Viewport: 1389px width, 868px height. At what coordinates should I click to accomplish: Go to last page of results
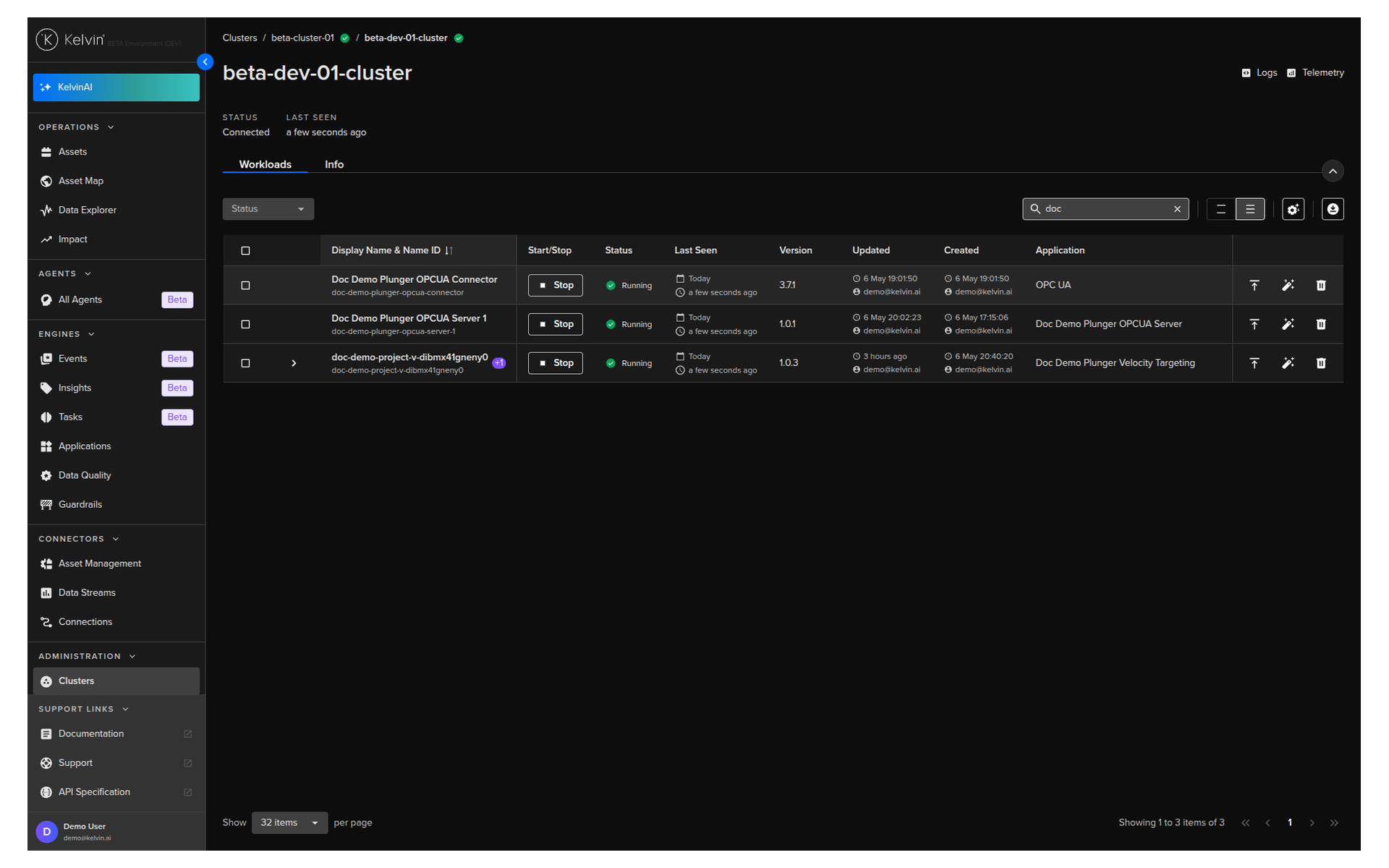(x=1334, y=823)
